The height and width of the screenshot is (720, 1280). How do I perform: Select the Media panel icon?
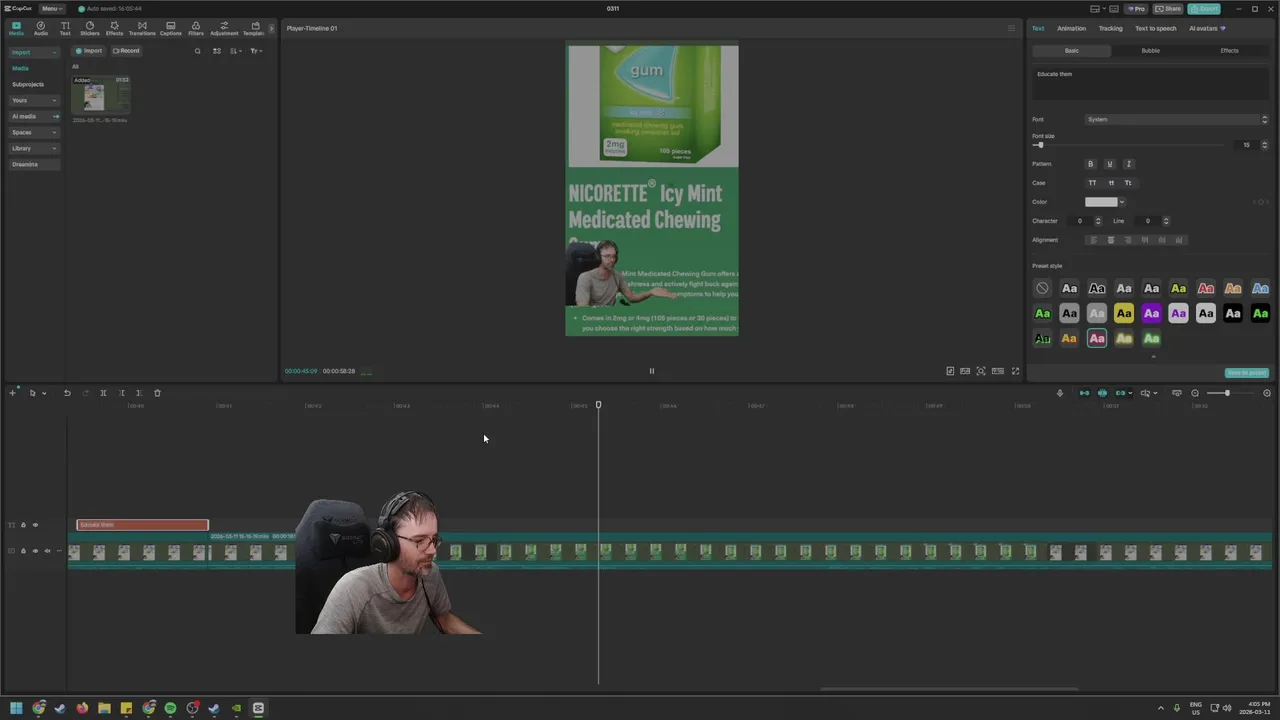coord(16,28)
